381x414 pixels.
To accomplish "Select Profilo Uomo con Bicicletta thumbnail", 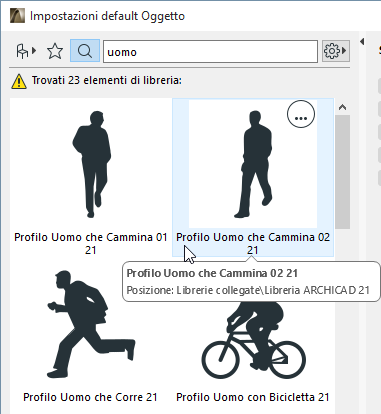I will (x=253, y=340).
